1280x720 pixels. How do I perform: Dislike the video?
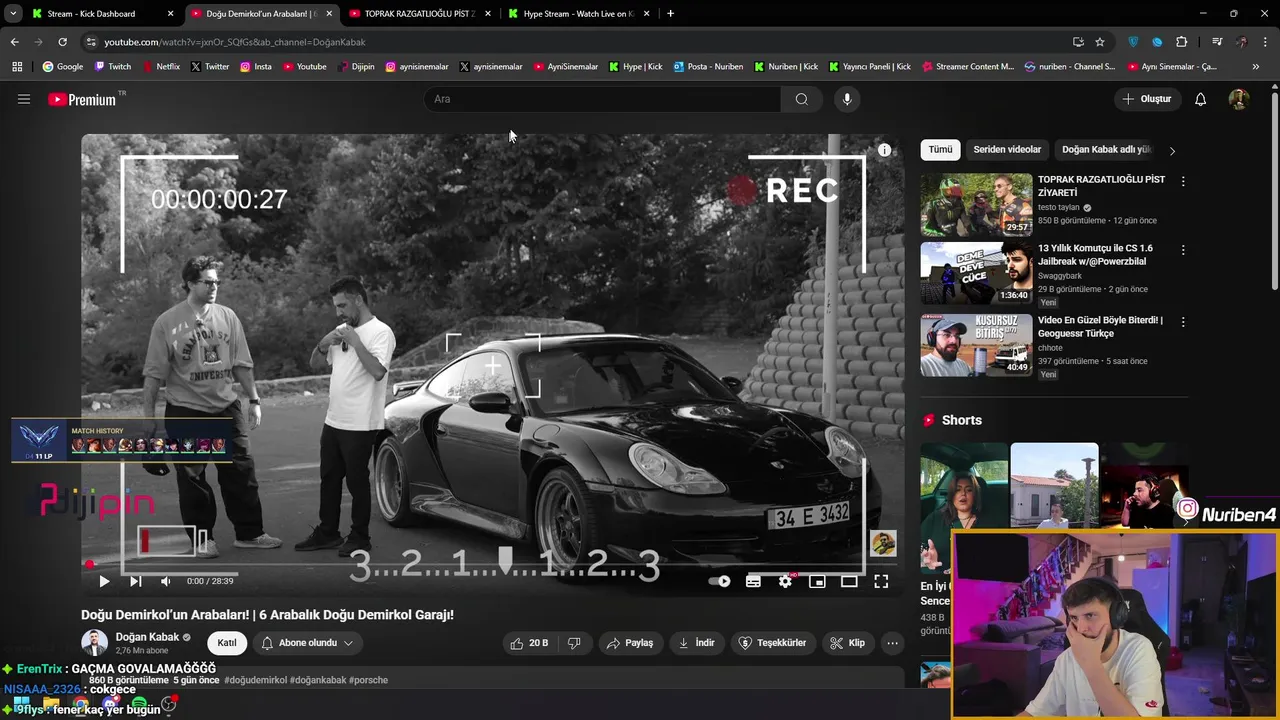click(x=574, y=643)
